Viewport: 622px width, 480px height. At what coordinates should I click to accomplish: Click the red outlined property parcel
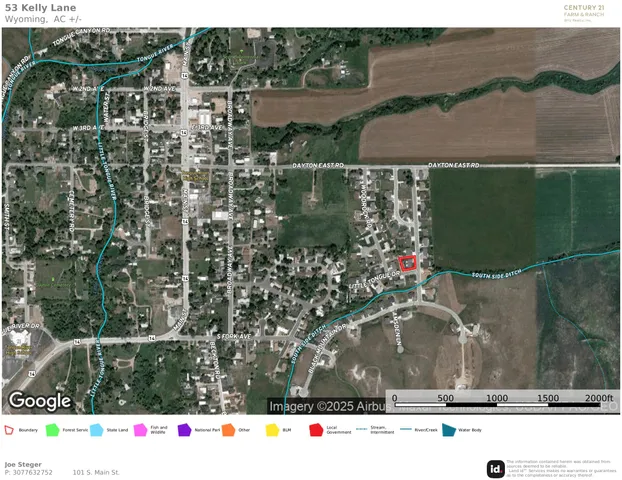pyautogui.click(x=407, y=263)
